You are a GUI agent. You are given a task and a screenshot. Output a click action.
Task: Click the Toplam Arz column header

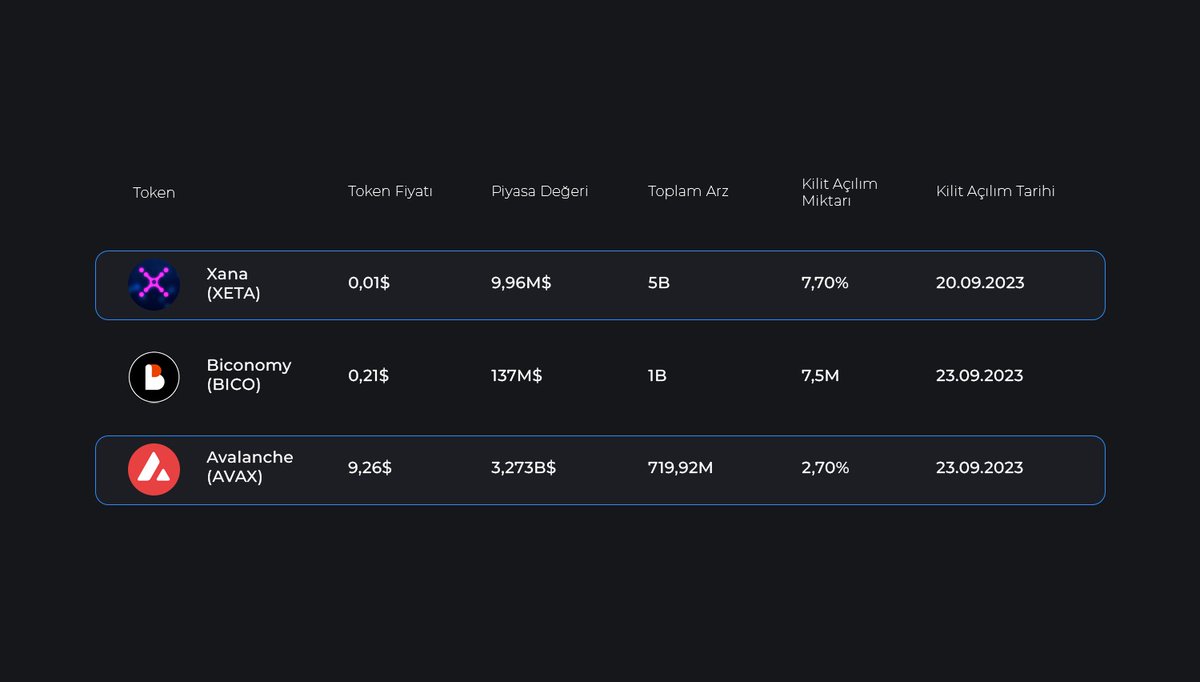coord(688,191)
